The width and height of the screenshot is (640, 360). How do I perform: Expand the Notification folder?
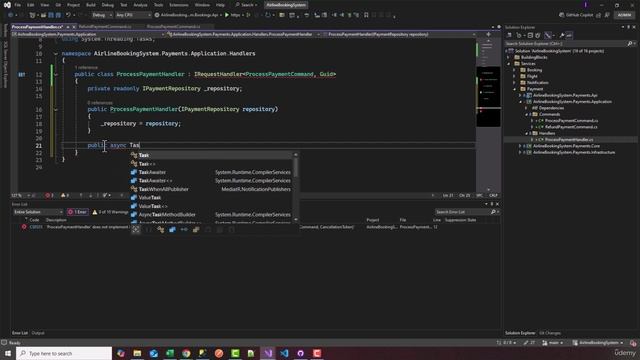point(514,83)
